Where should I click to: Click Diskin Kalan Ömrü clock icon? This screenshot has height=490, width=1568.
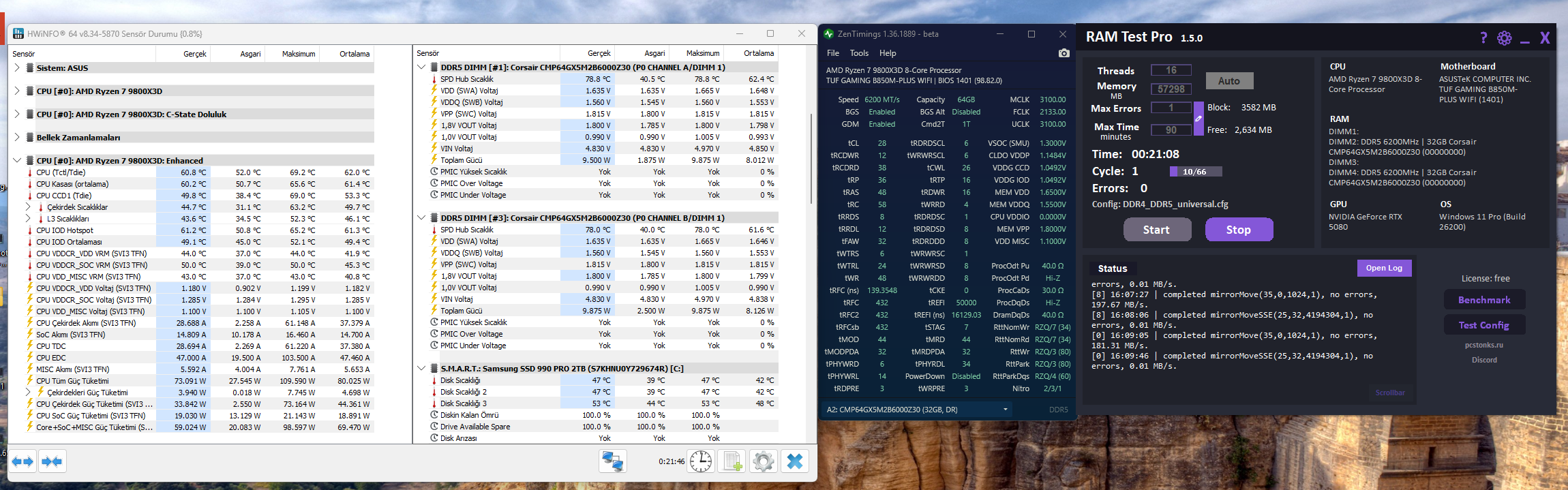tap(434, 415)
